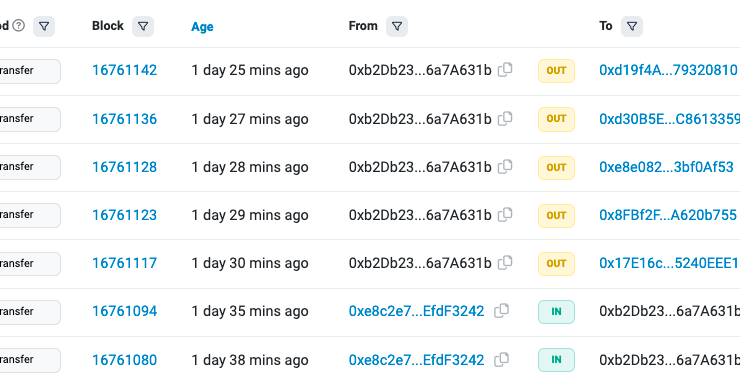Toggle the Age column date format
Image resolution: width=740 pixels, height=380 pixels.
(x=202, y=27)
